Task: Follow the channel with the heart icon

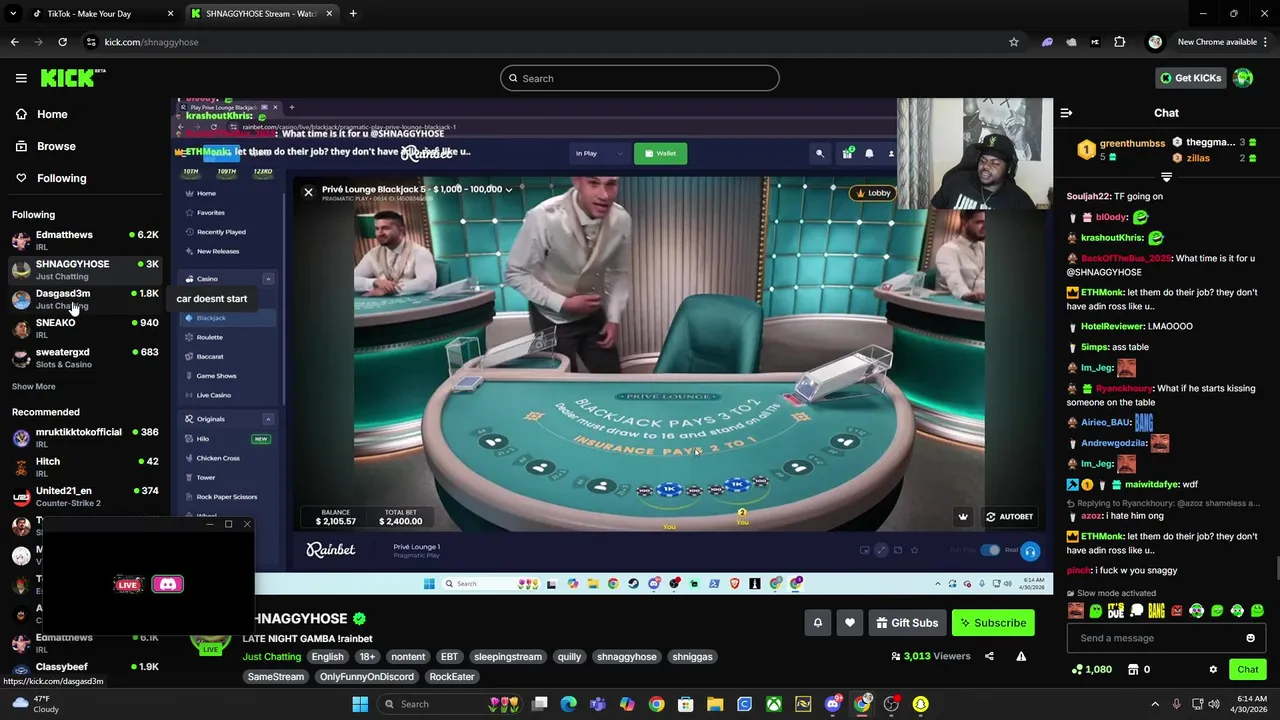Action: [849, 623]
